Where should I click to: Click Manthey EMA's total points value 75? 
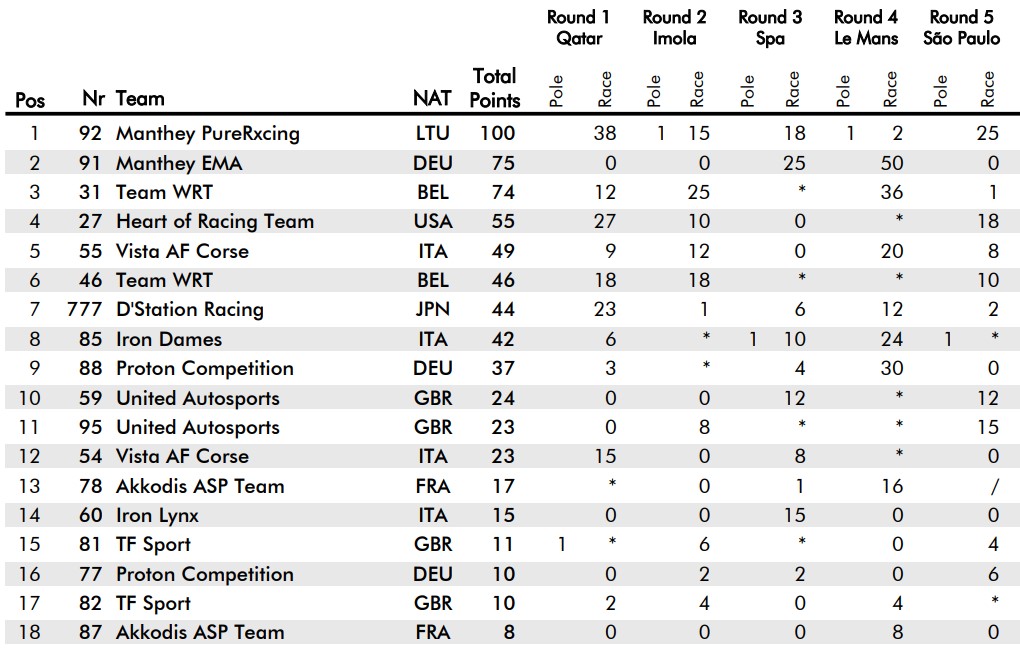502,163
